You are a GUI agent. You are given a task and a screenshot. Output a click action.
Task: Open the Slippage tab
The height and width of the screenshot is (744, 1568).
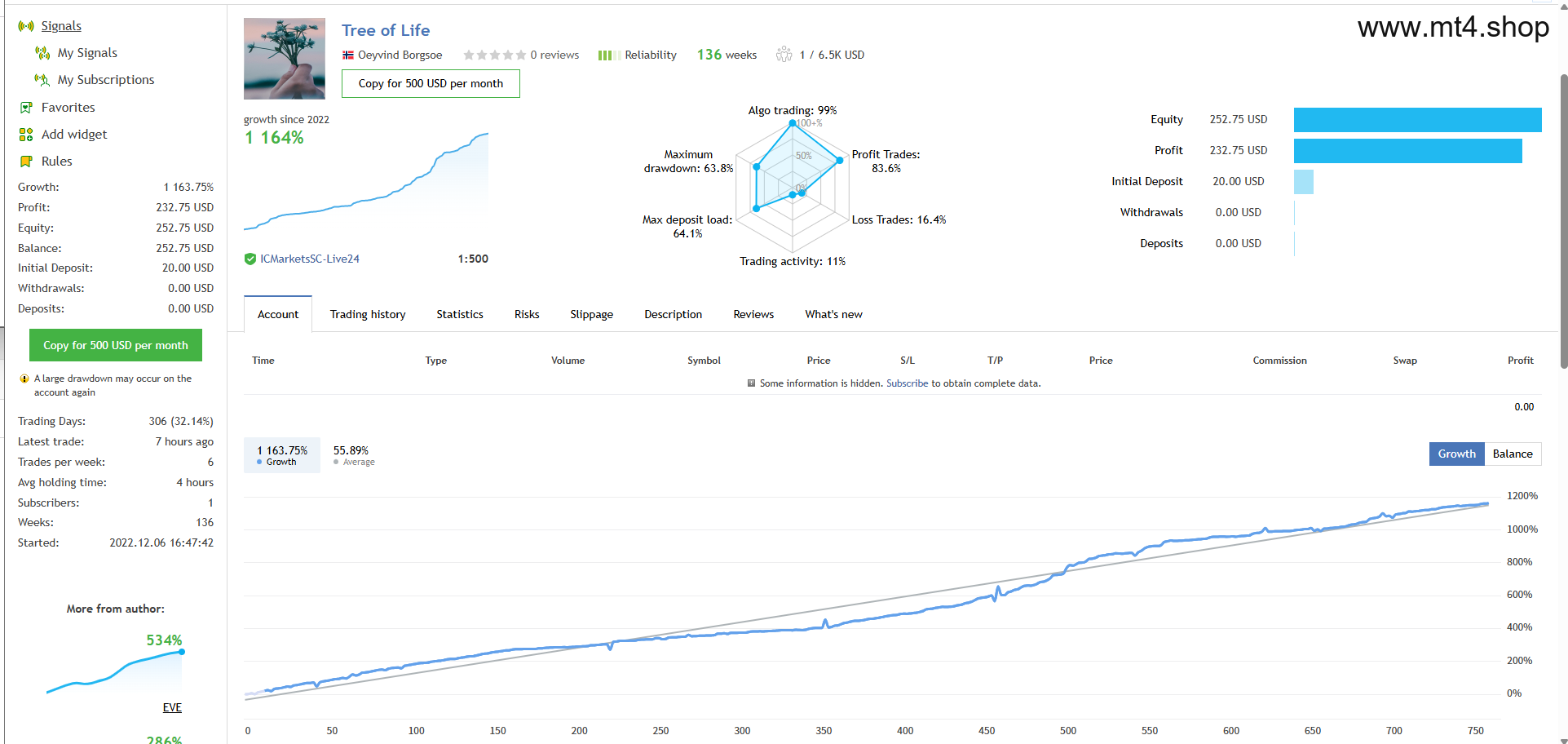tap(591, 314)
